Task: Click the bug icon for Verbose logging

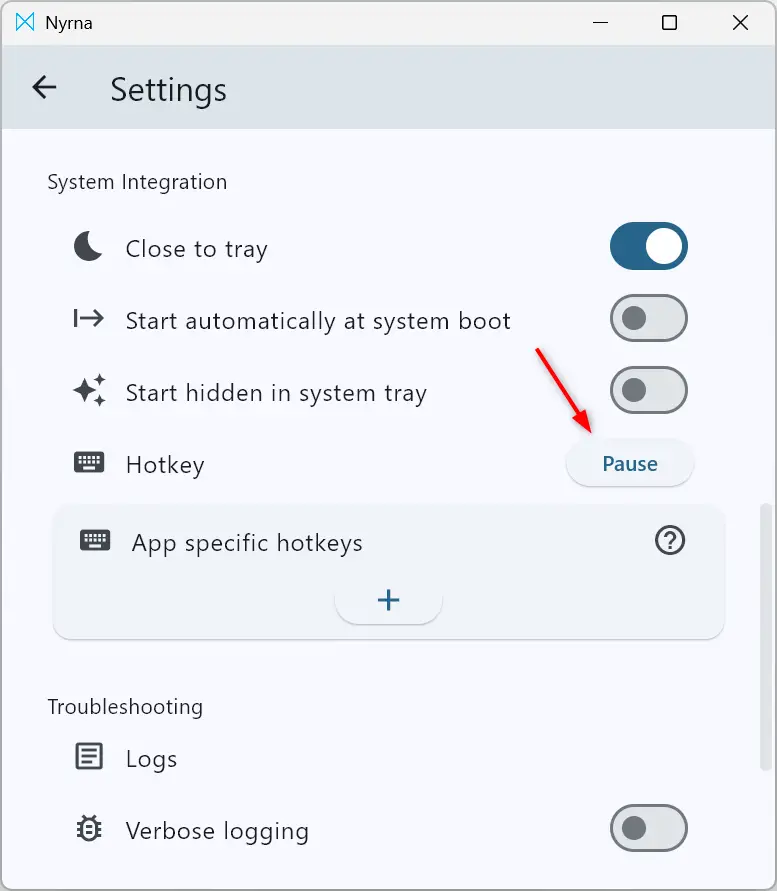Action: (x=89, y=828)
